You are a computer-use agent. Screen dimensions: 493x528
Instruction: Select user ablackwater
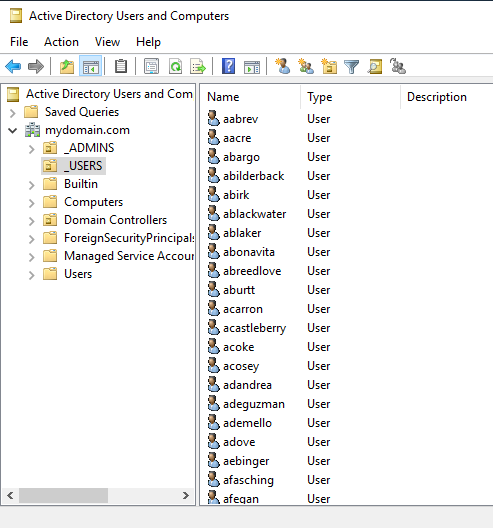pyautogui.click(x=254, y=214)
